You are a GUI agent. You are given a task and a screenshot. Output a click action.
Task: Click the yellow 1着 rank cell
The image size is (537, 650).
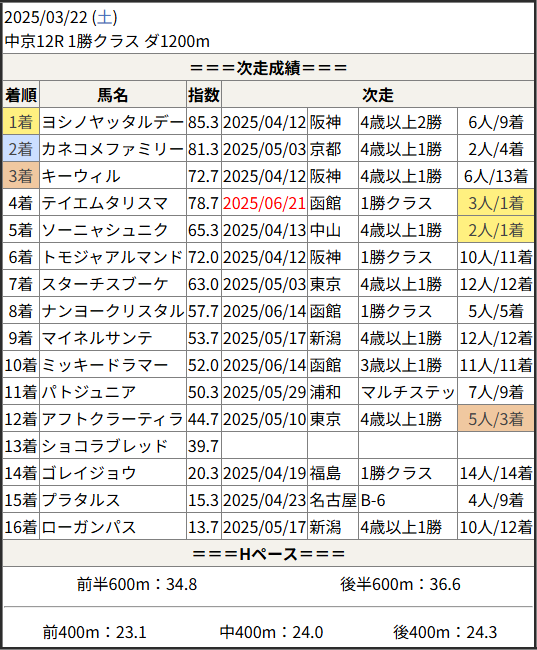(x=21, y=122)
